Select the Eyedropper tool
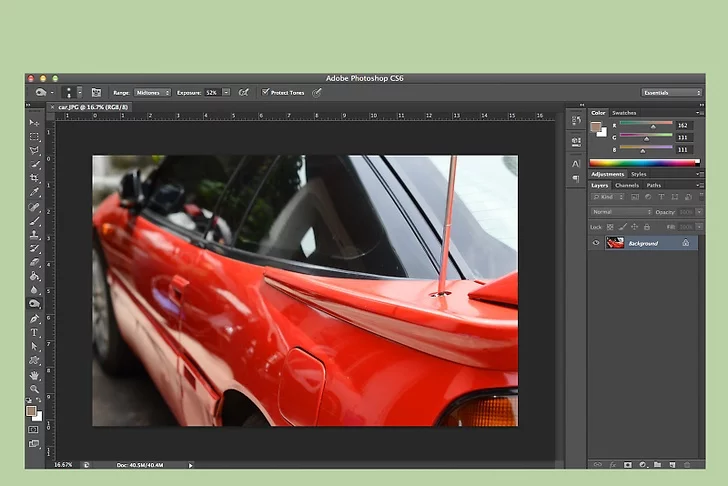The height and width of the screenshot is (486, 728). point(34,192)
